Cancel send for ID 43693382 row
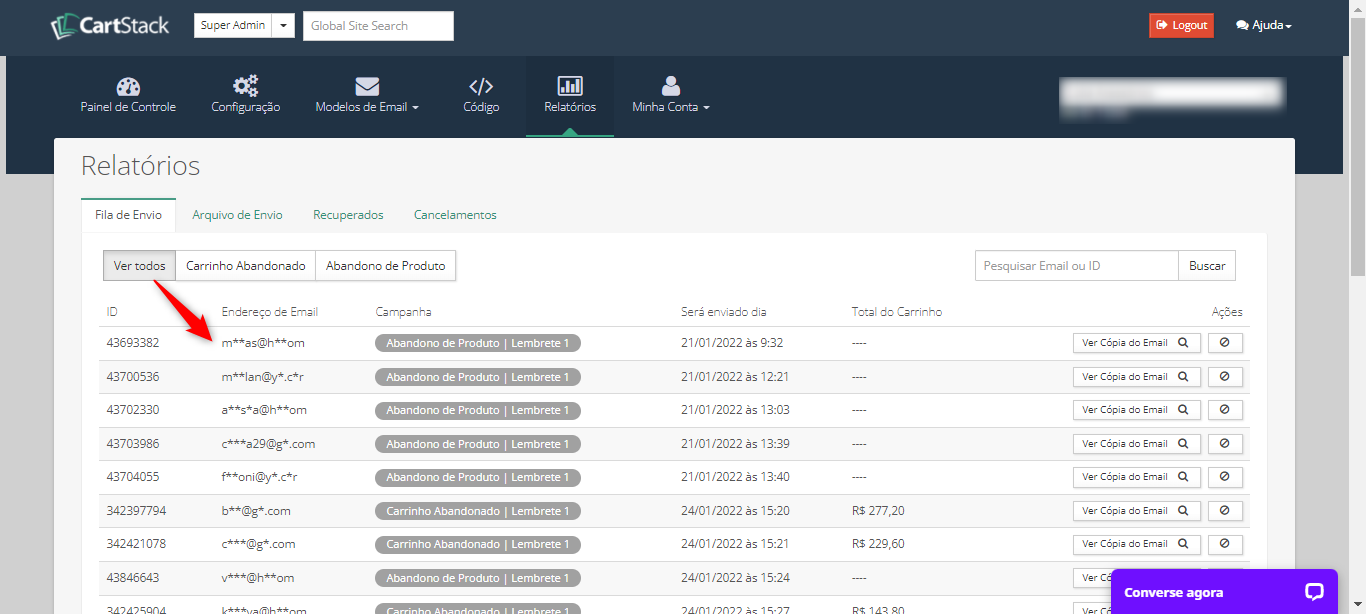Viewport: 1366px width, 614px height. (x=1225, y=343)
